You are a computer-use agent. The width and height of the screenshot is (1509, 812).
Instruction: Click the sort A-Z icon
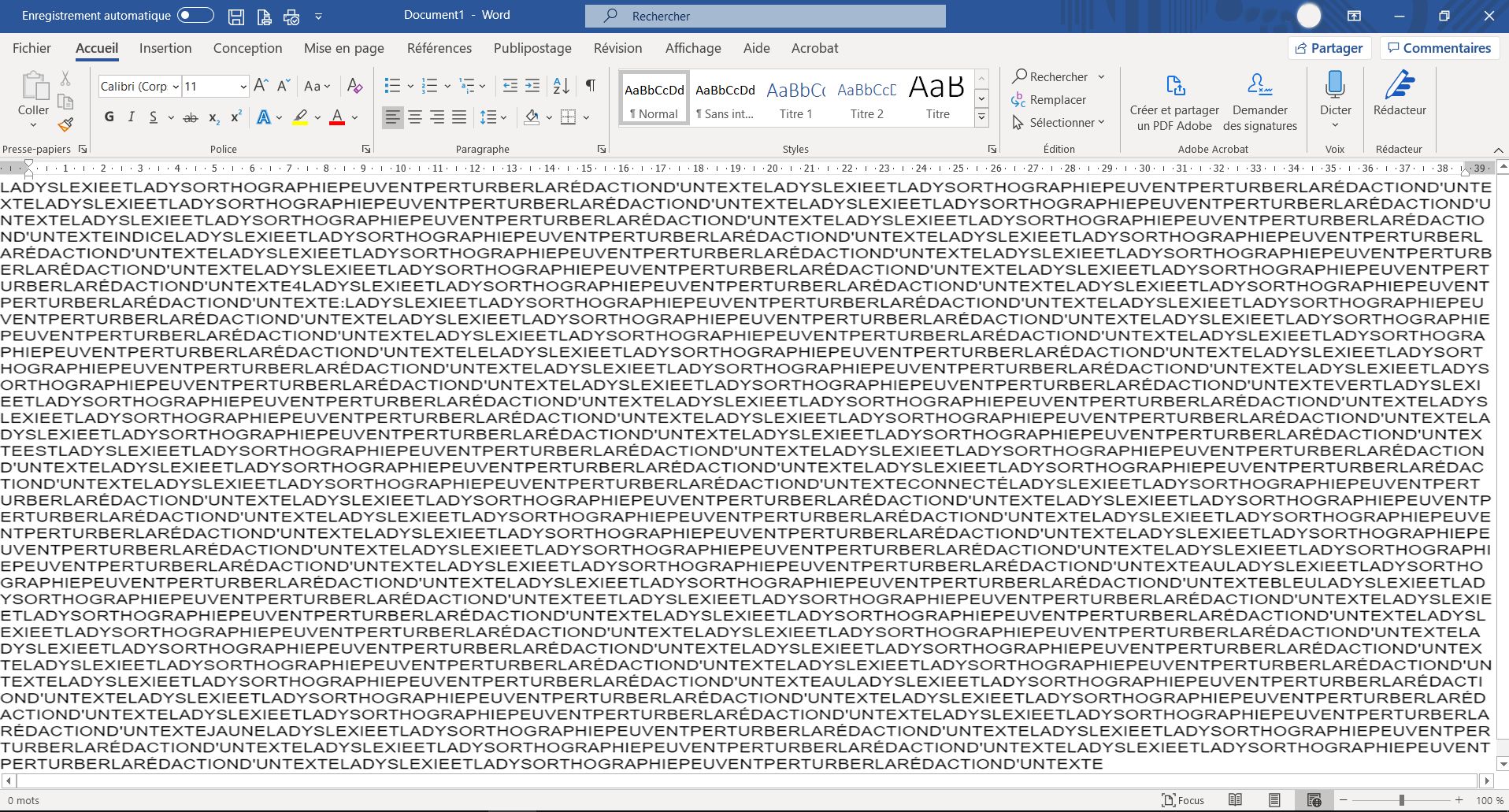tap(561, 86)
